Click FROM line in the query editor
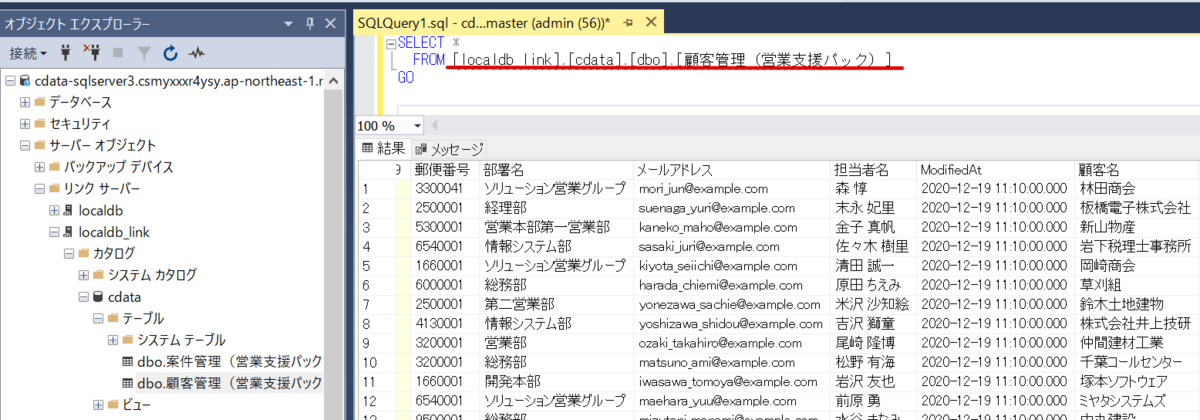Screen dimensions: 1200x420 coord(654,61)
